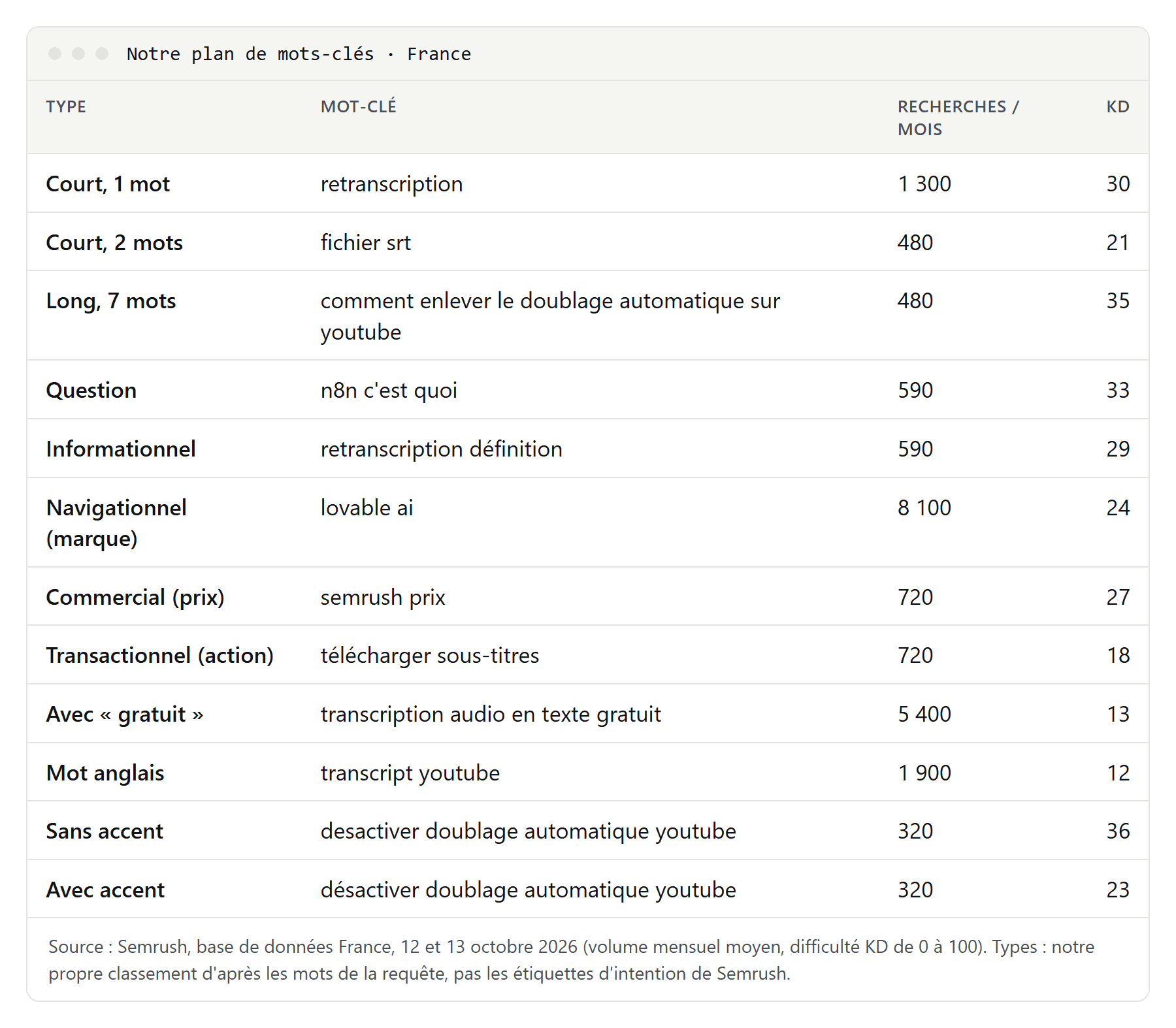Viewport: 1176px width, 1028px height.
Task: Click the 'Avec « gratuit »' type label
Action: pos(125,714)
